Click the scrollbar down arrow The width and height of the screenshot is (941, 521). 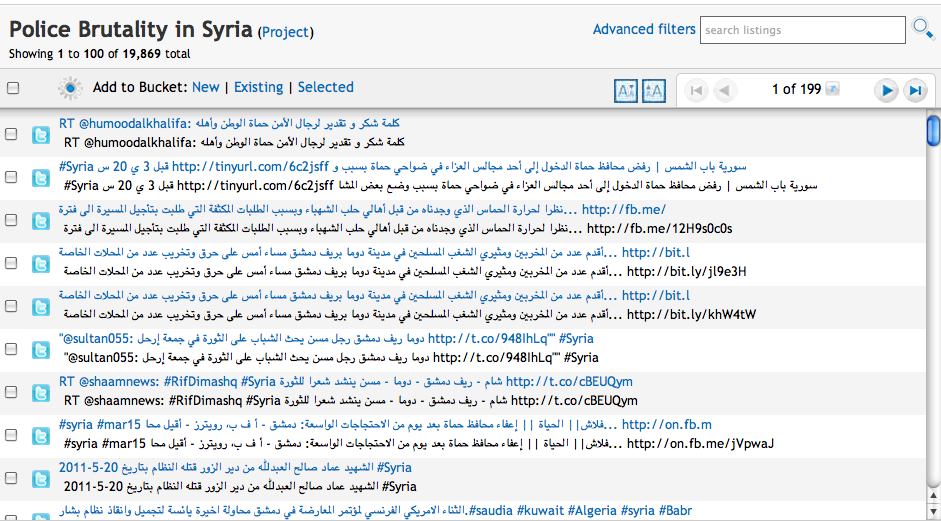[933, 511]
